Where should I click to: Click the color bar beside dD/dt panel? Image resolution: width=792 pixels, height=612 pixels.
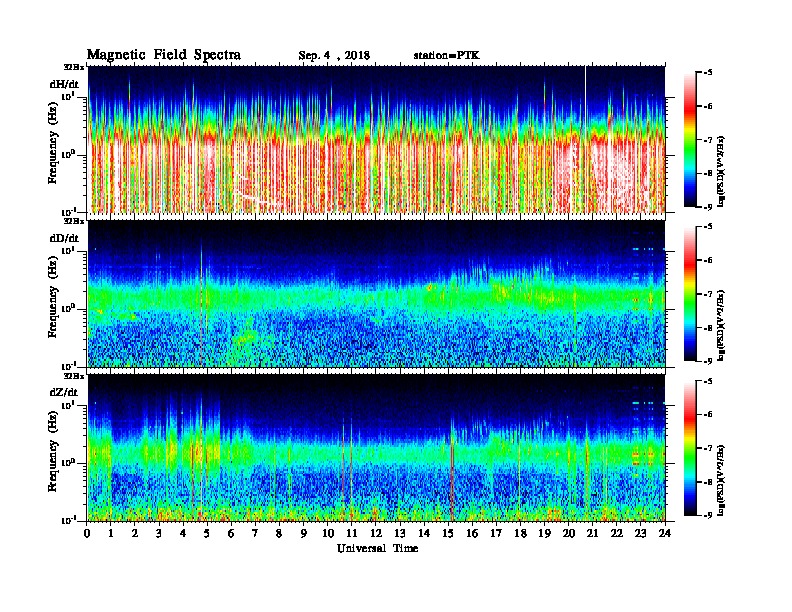click(x=690, y=293)
